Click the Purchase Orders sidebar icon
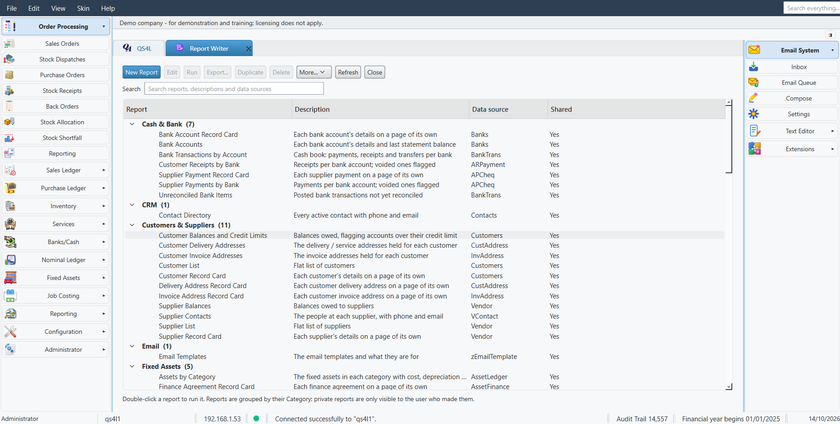The height and width of the screenshot is (424, 840). [x=9, y=75]
